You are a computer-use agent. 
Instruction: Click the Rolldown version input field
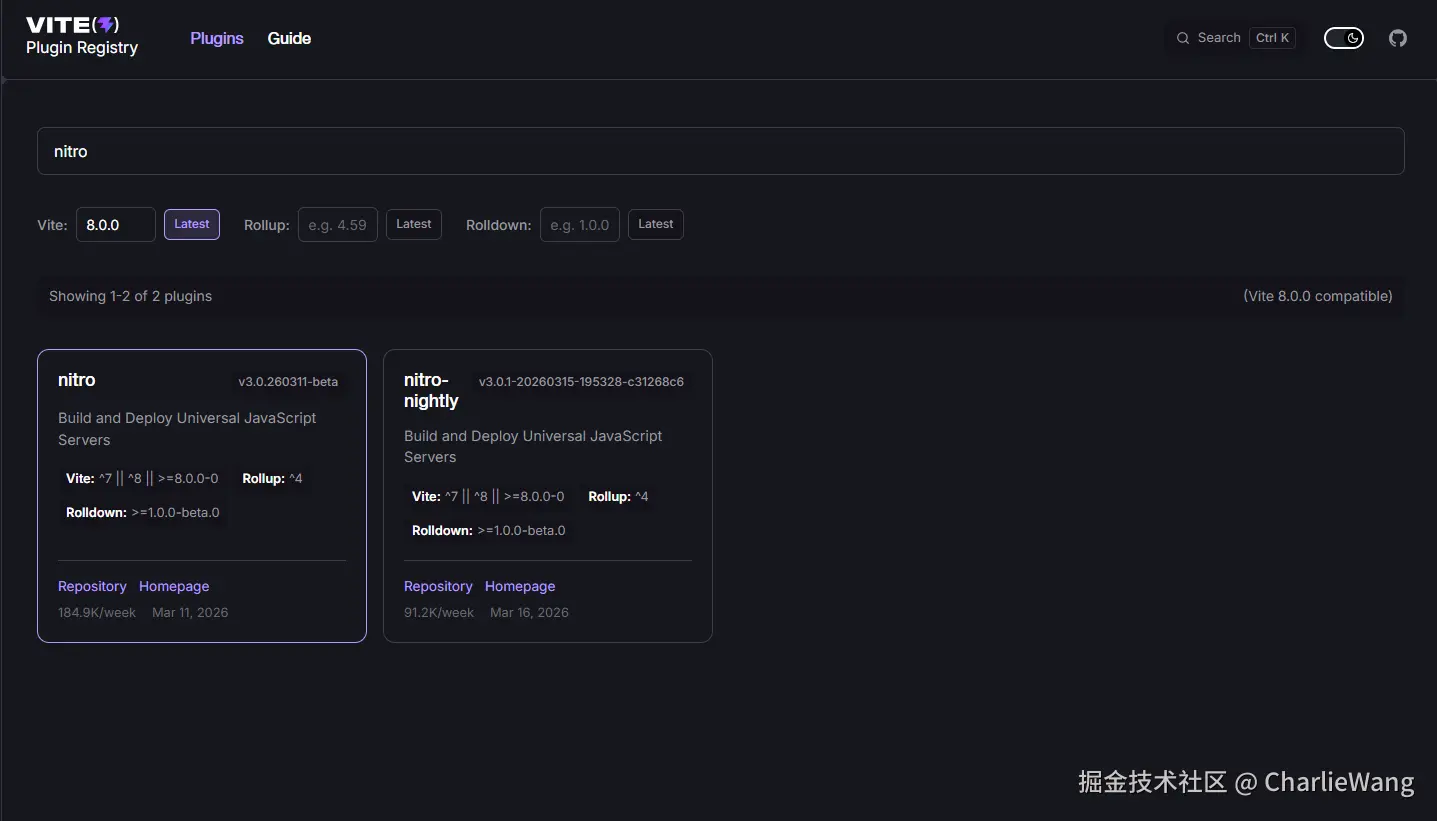click(580, 225)
